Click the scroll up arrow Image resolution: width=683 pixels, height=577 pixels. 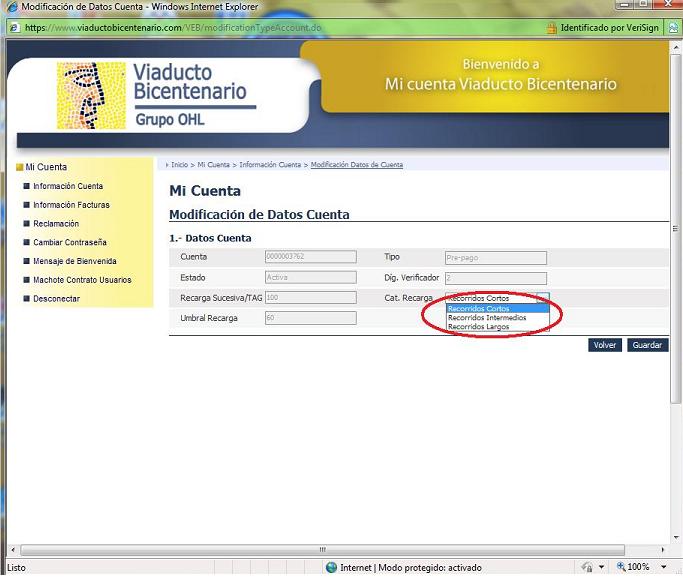point(676,46)
